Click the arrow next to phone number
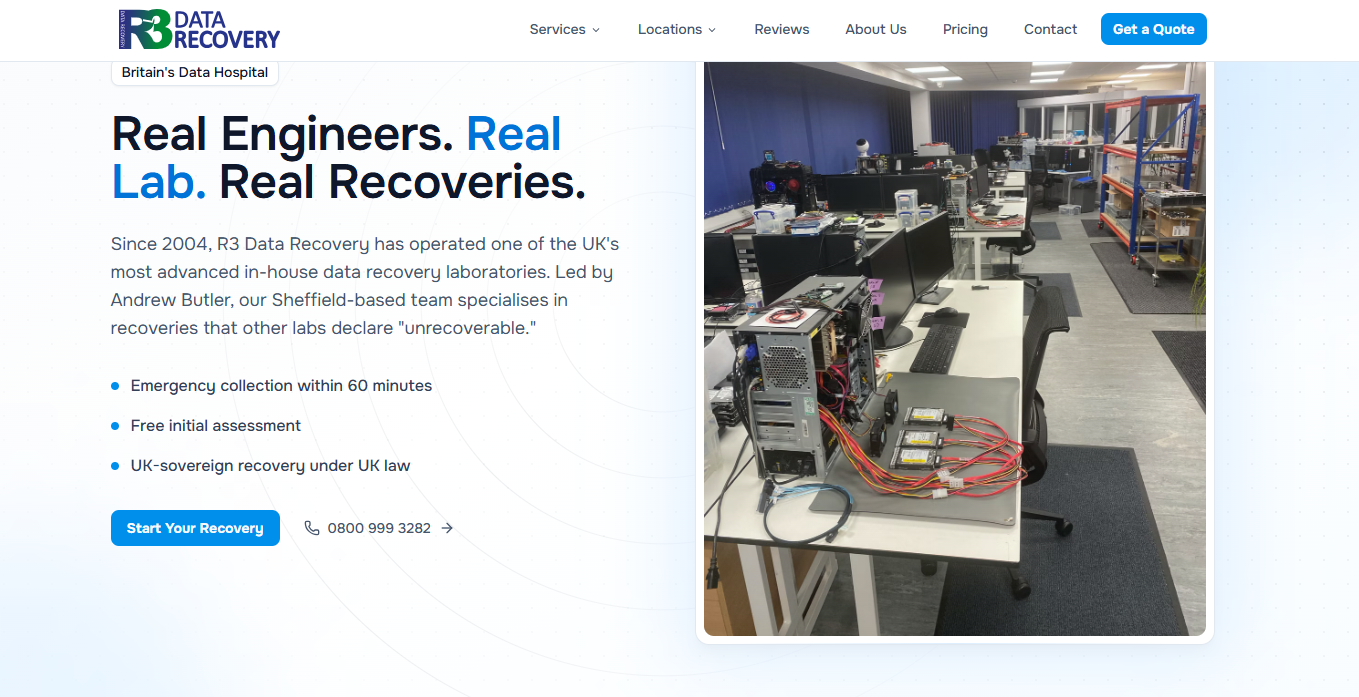The height and width of the screenshot is (697, 1359). click(447, 528)
